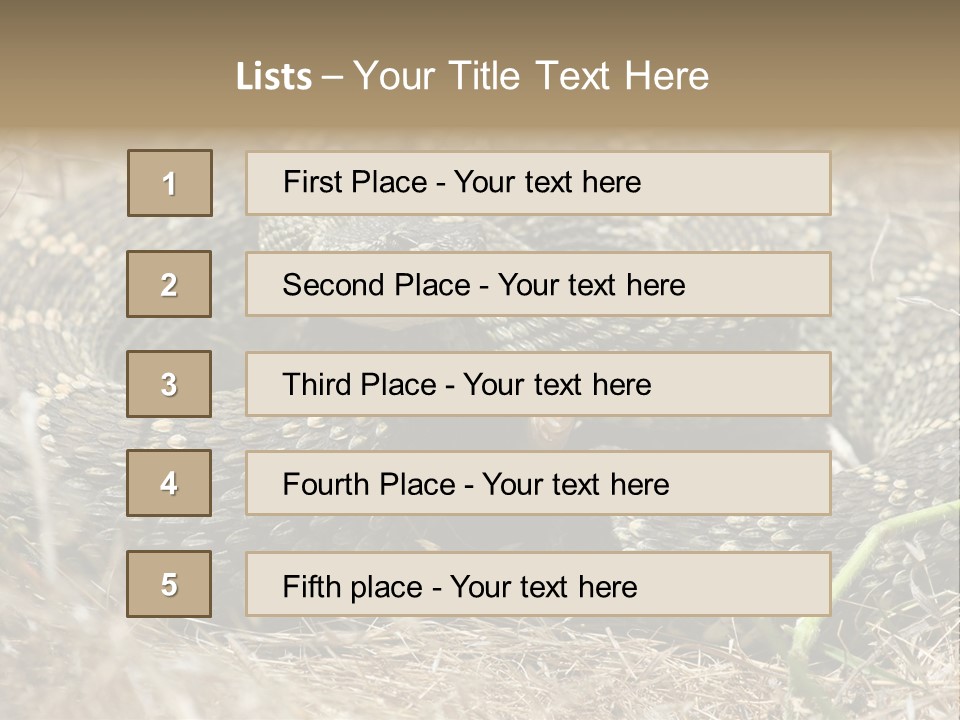Click the word "Fifth" in the bottom row
960x720 pixels.
[x=311, y=586]
